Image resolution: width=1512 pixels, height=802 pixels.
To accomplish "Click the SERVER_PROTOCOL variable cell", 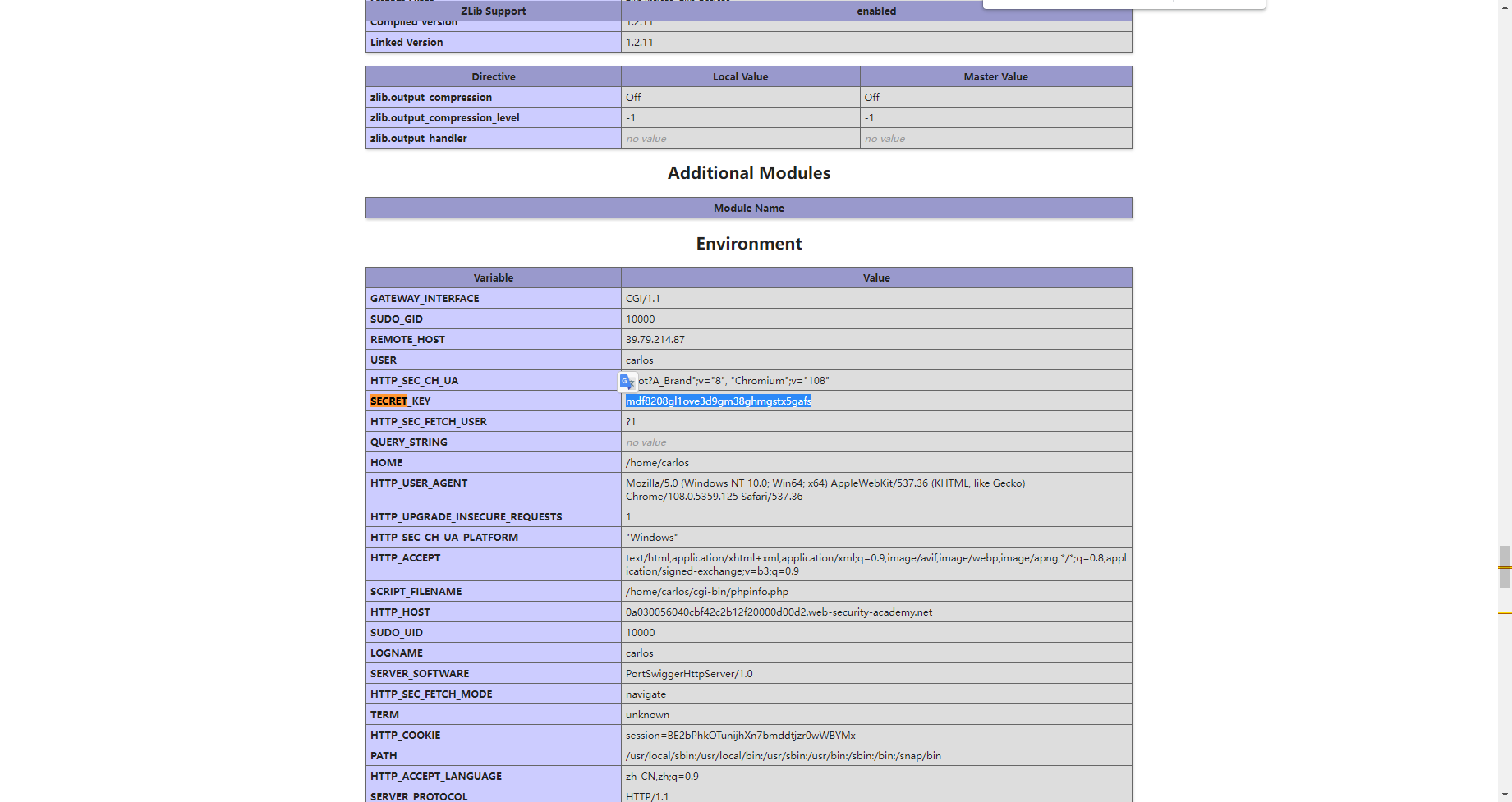I will 494,795.
